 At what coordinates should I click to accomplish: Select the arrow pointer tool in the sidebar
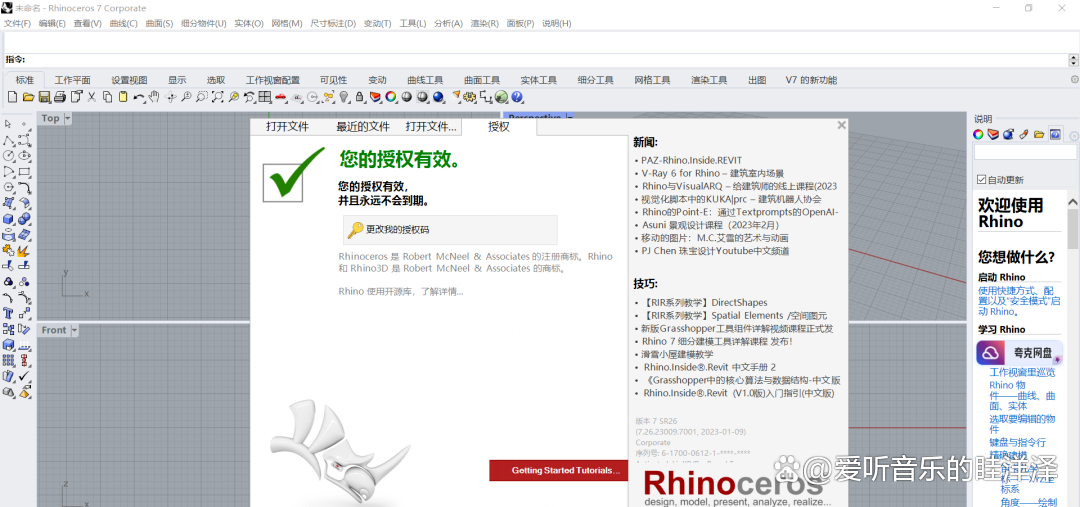(x=8, y=123)
